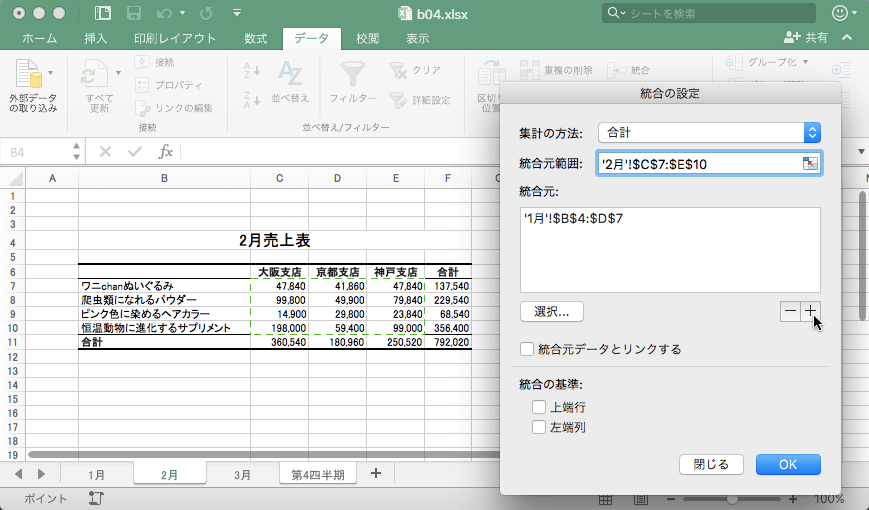Click the minus remove reference button
The image size is (869, 510).
click(x=790, y=311)
